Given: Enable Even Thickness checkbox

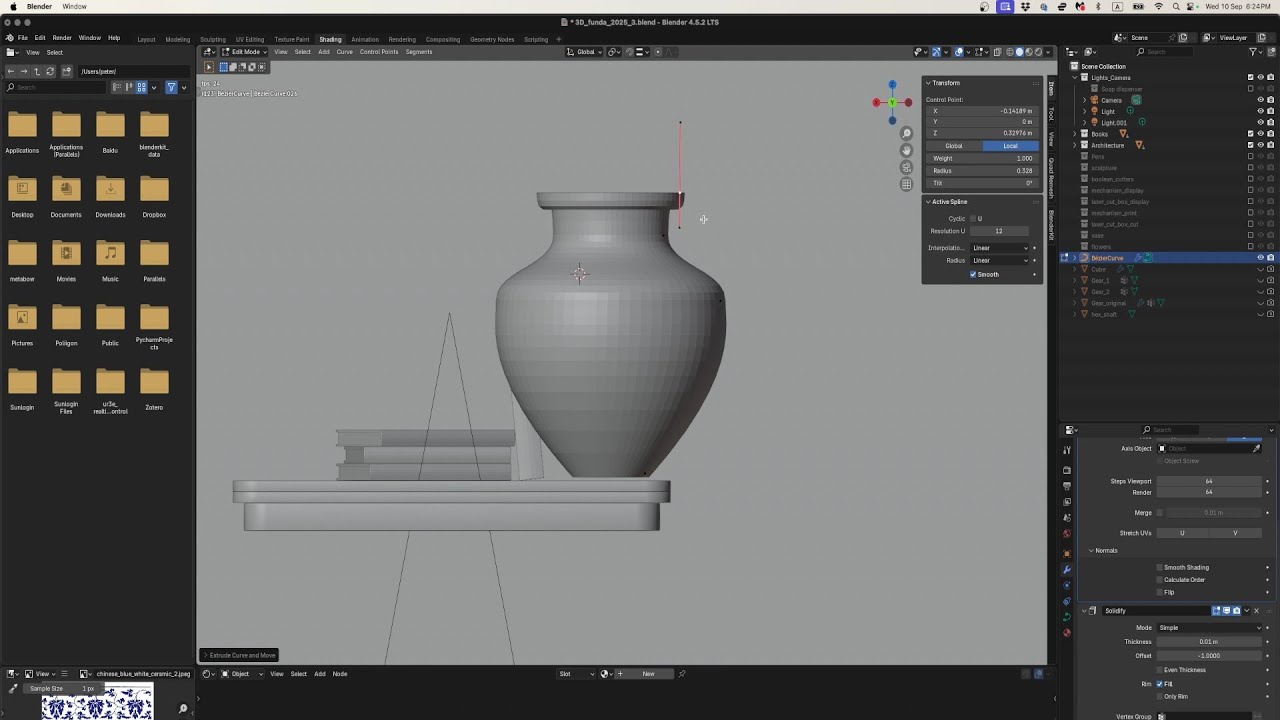Looking at the screenshot, I should (x=1160, y=670).
